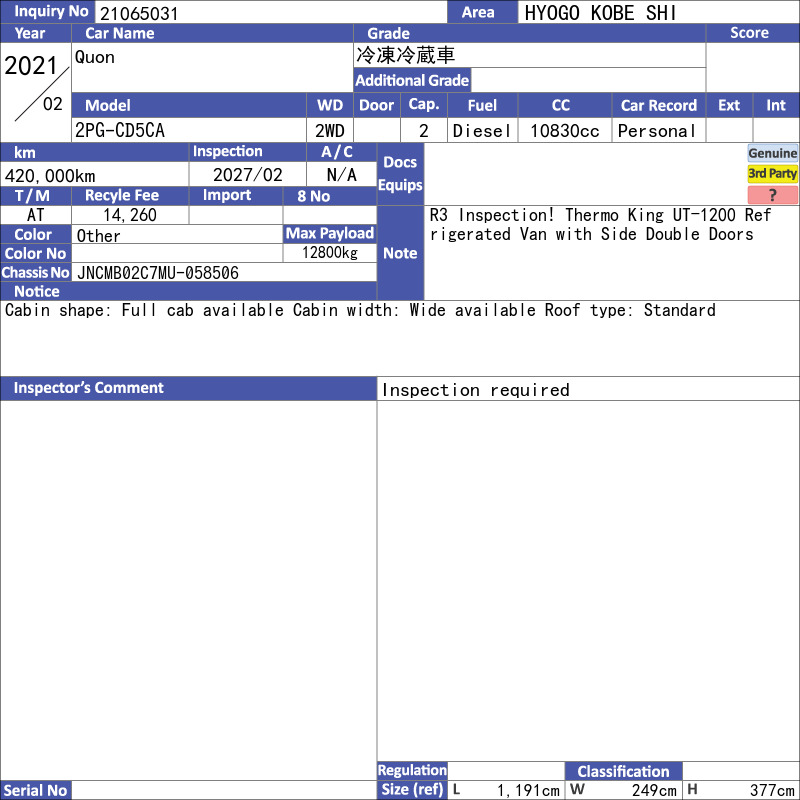Select the 2WD drive value

pos(330,131)
